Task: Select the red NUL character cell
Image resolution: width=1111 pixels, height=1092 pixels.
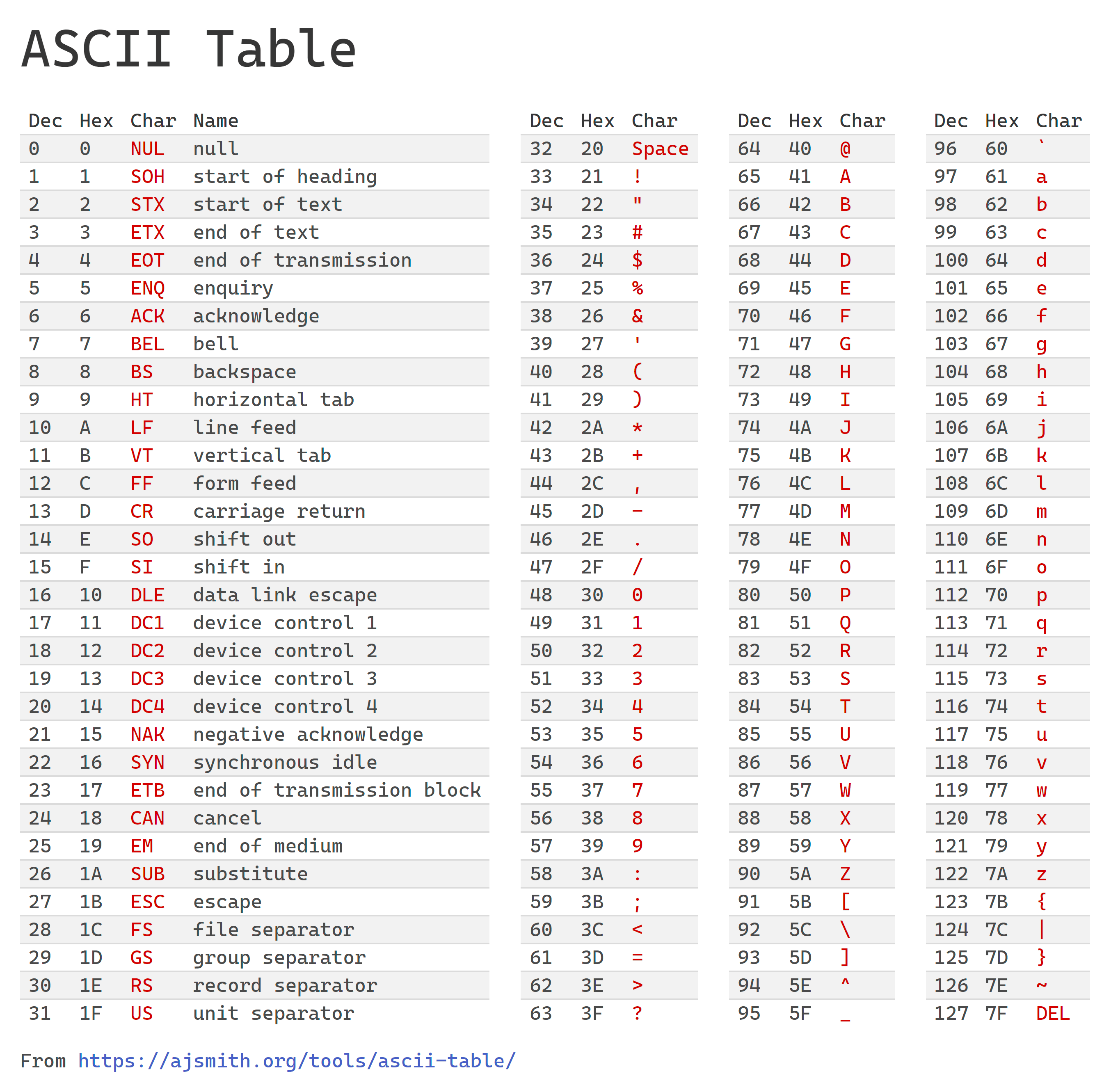Action: click(x=147, y=149)
